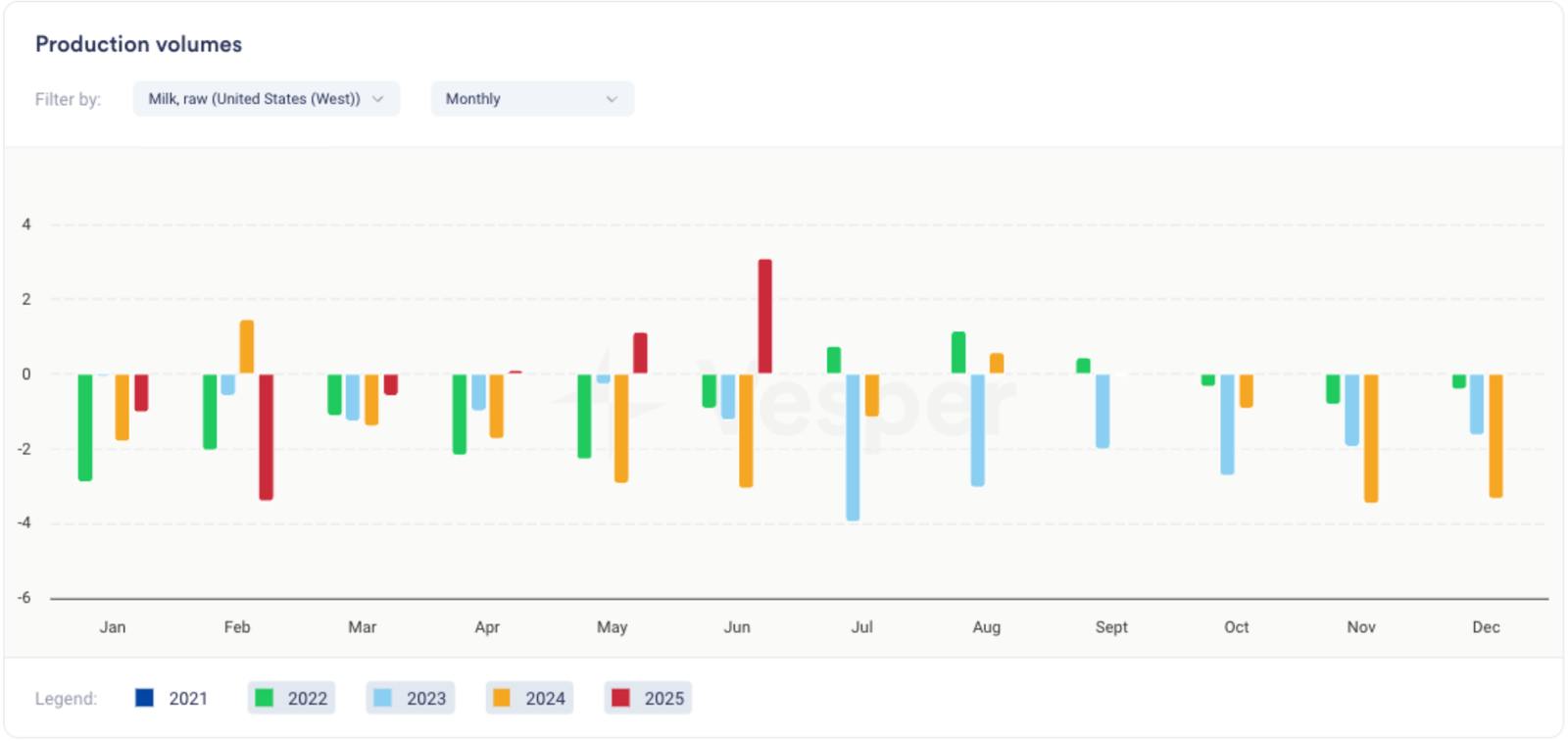Click the light blue August 2023 bar
The height and width of the screenshot is (741, 1568).
(977, 429)
